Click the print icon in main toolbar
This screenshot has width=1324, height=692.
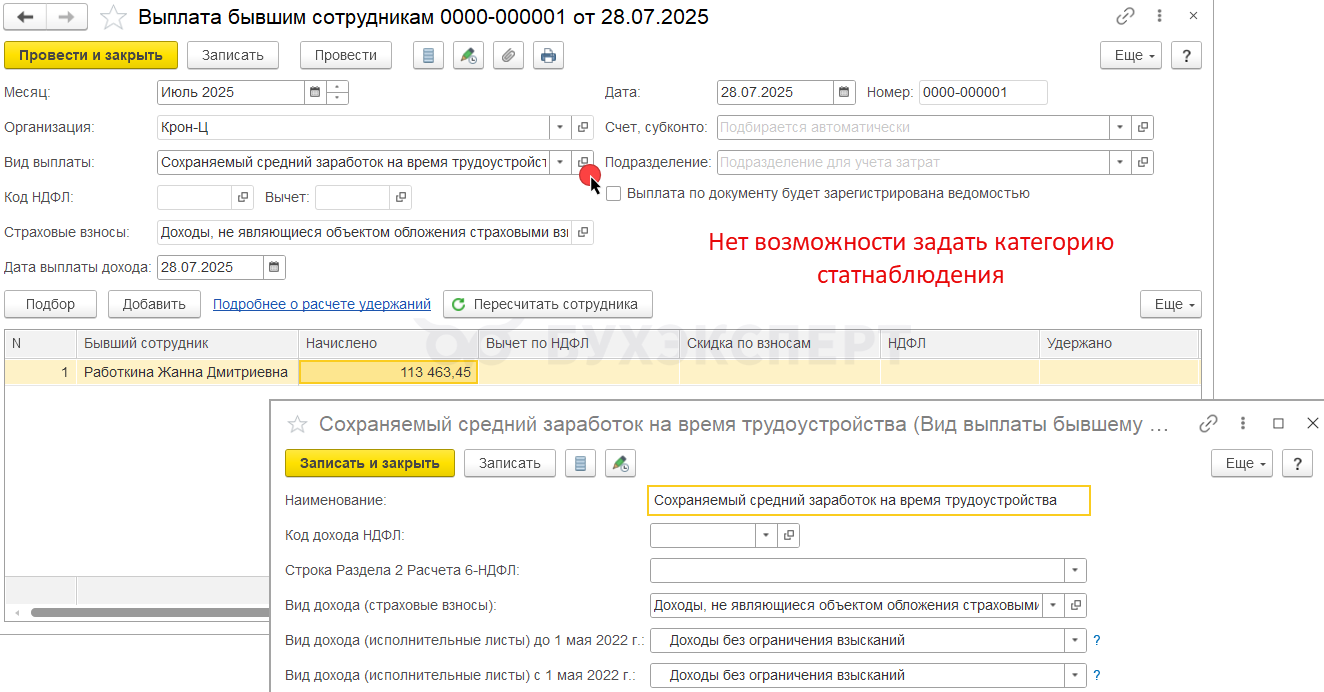pos(548,55)
